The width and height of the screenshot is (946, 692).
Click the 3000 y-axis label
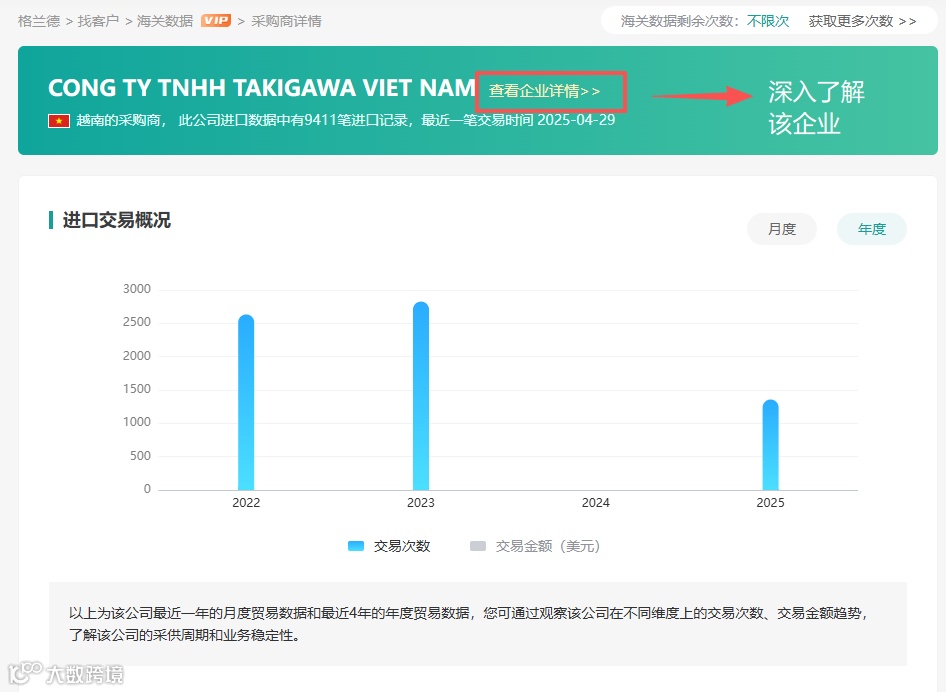pos(137,289)
